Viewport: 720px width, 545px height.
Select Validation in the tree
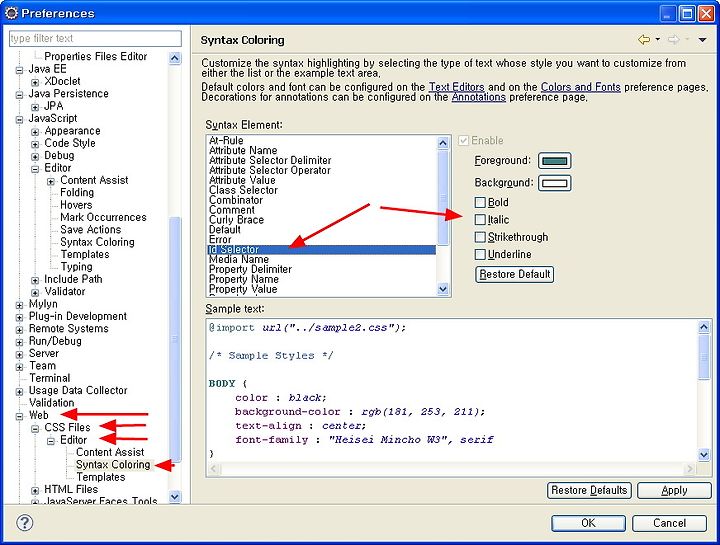(51, 403)
